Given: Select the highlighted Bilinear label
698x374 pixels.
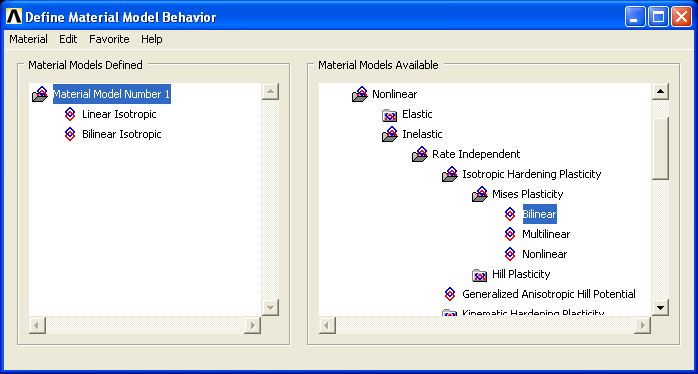Looking at the screenshot, I should pyautogui.click(x=540, y=214).
